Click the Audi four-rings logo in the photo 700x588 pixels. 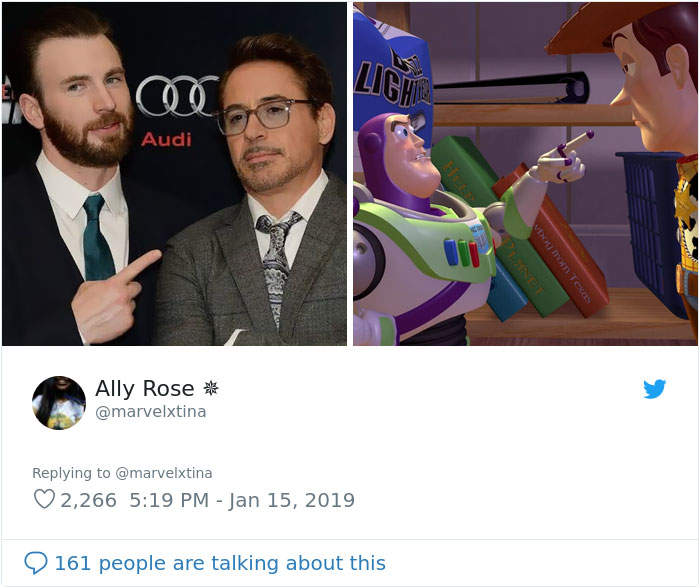pos(178,96)
